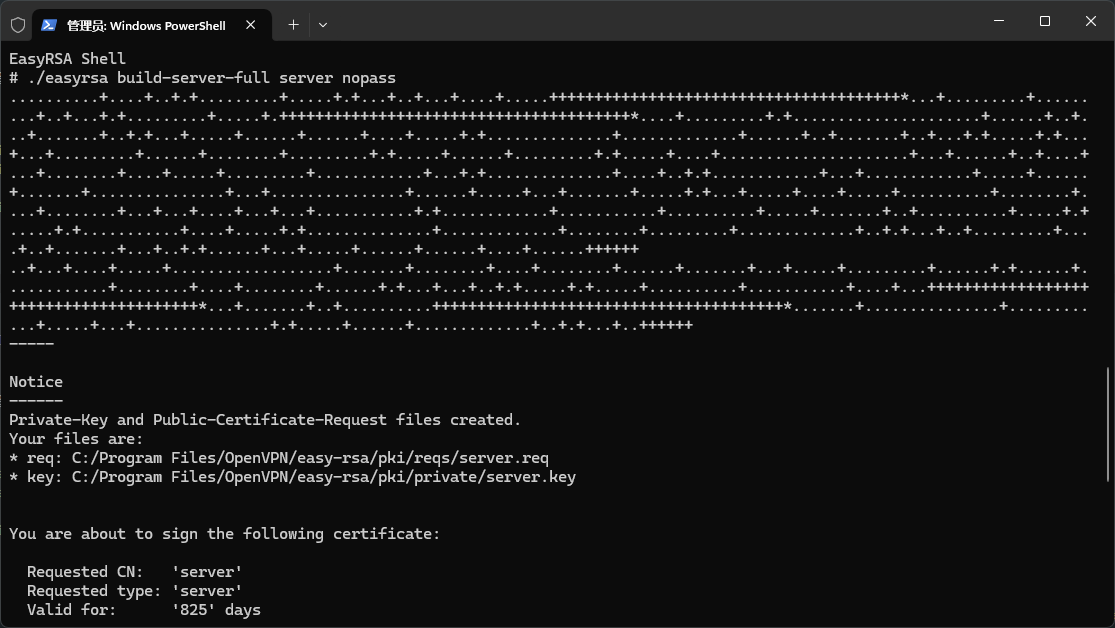The height and width of the screenshot is (628, 1115).
Task: Minimize the terminal window
Action: click(999, 21)
